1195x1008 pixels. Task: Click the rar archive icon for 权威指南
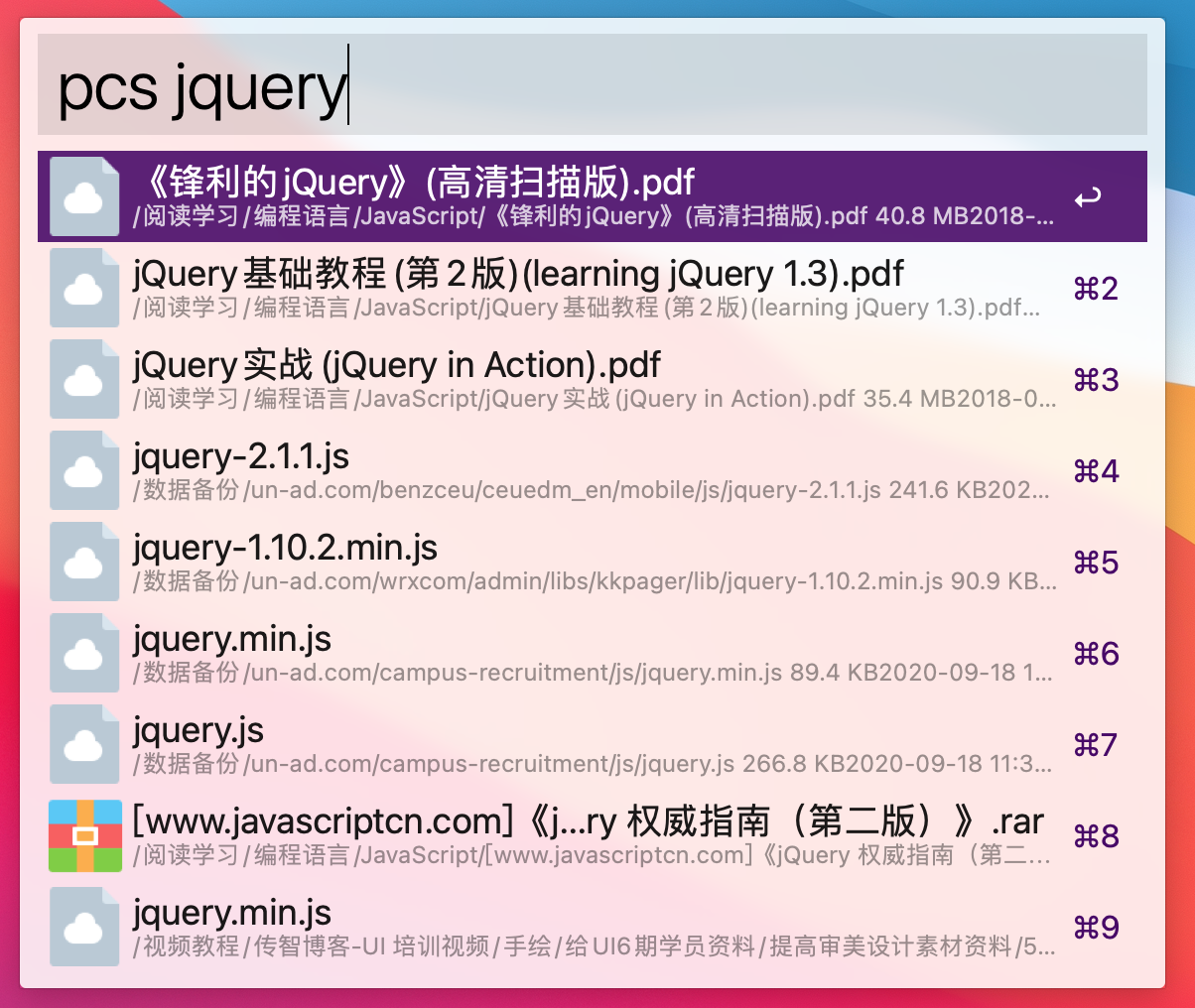coord(85,835)
